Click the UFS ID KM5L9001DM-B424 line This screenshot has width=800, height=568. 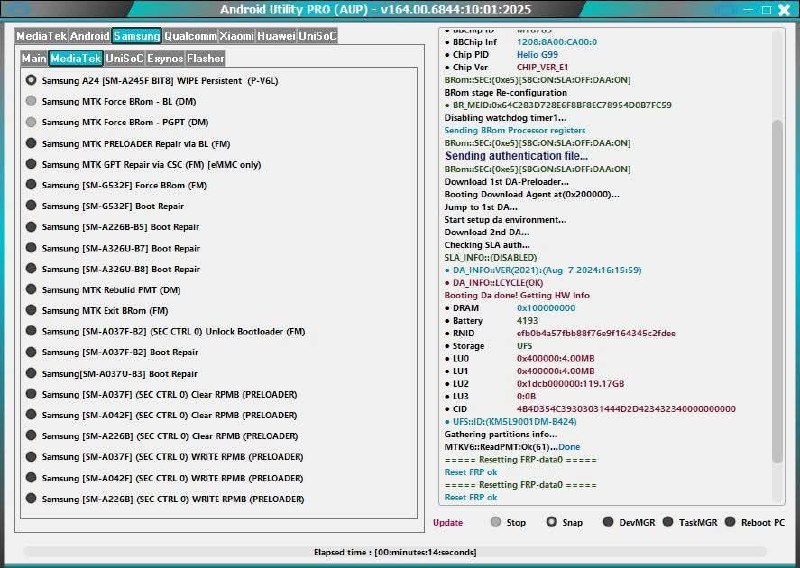(x=511, y=422)
